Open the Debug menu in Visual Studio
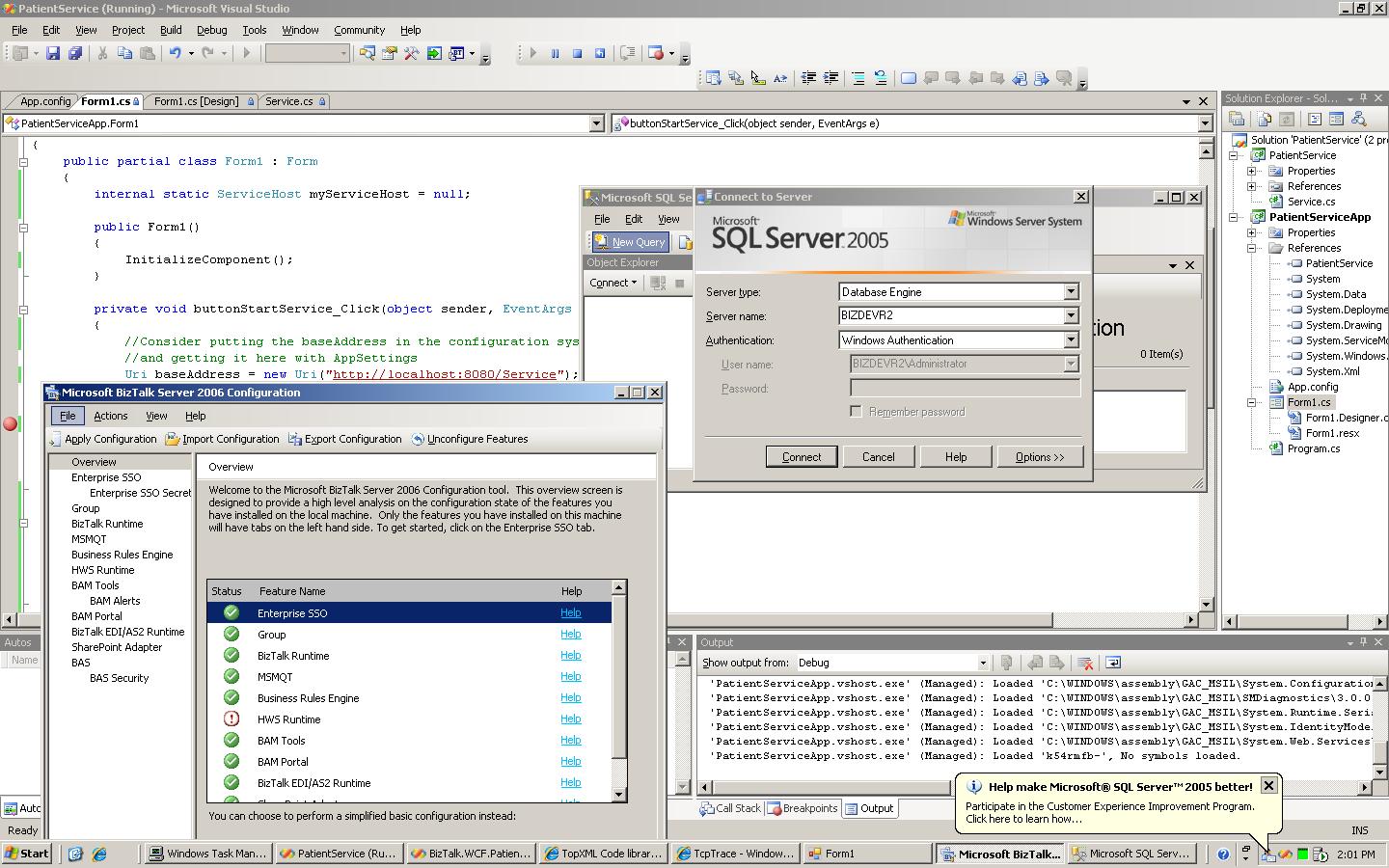The width and height of the screenshot is (1389, 868). pyautogui.click(x=211, y=30)
